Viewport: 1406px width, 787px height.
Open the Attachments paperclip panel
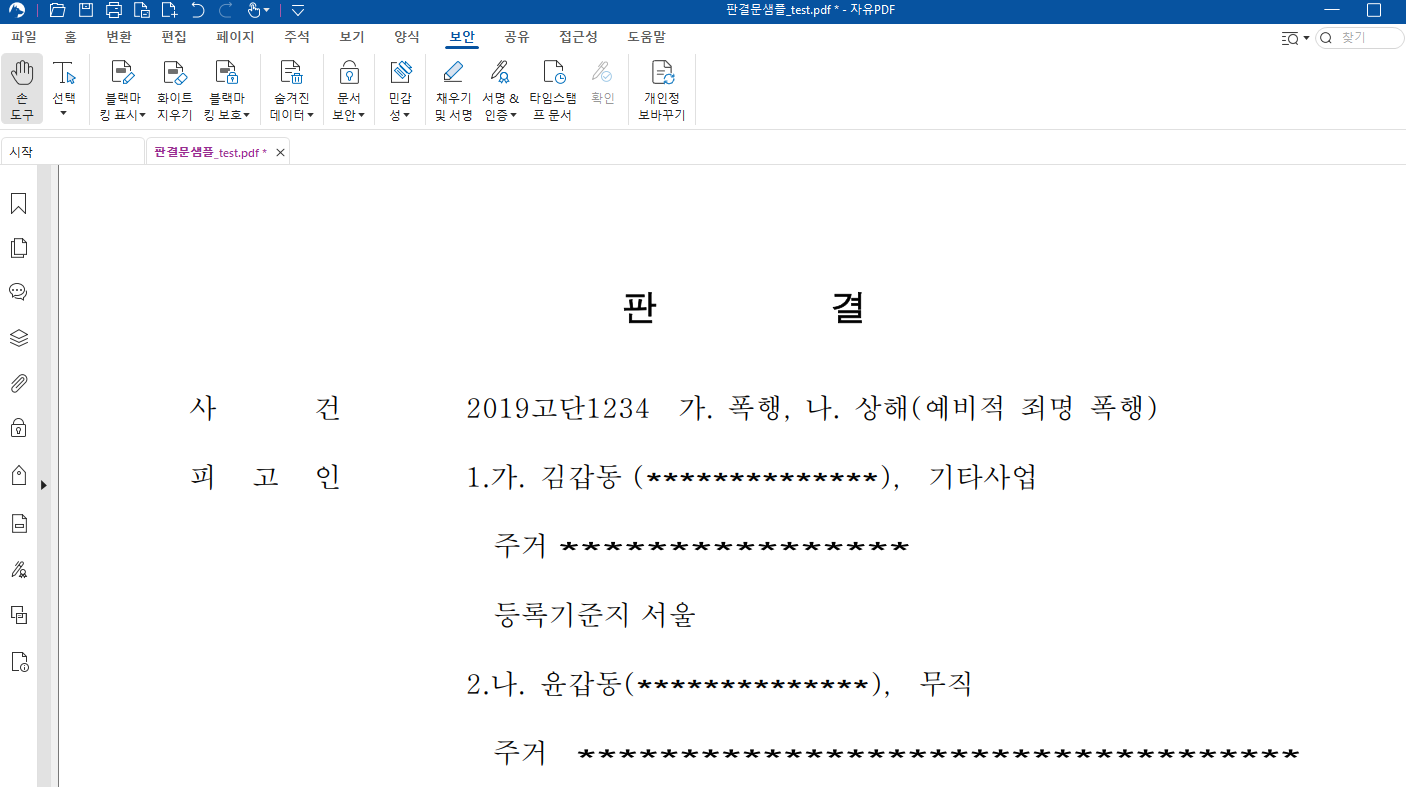coord(18,383)
